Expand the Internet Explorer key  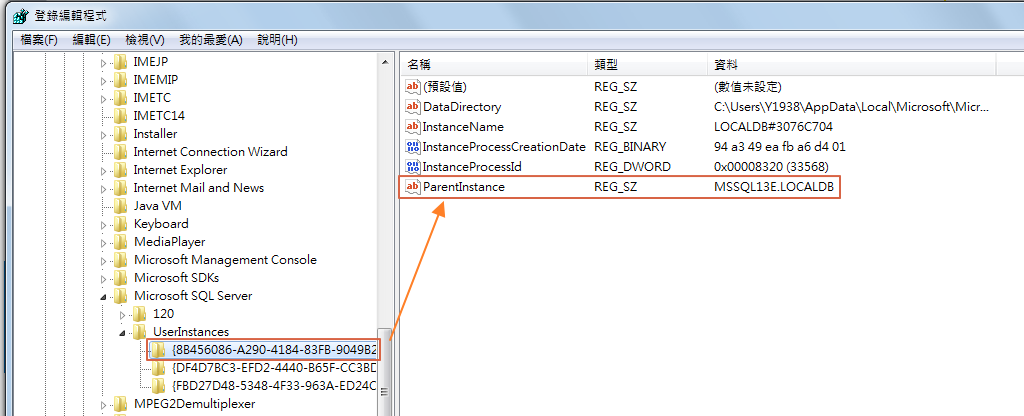coord(103,170)
